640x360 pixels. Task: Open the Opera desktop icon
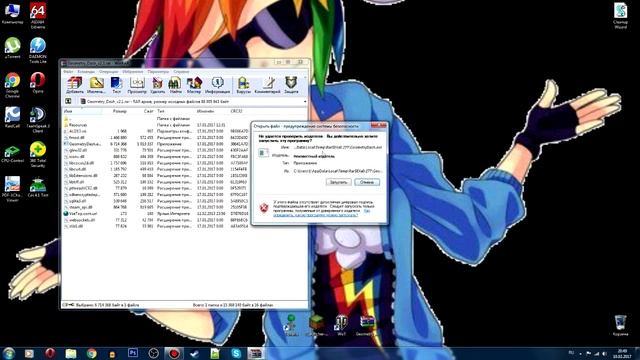38,82
